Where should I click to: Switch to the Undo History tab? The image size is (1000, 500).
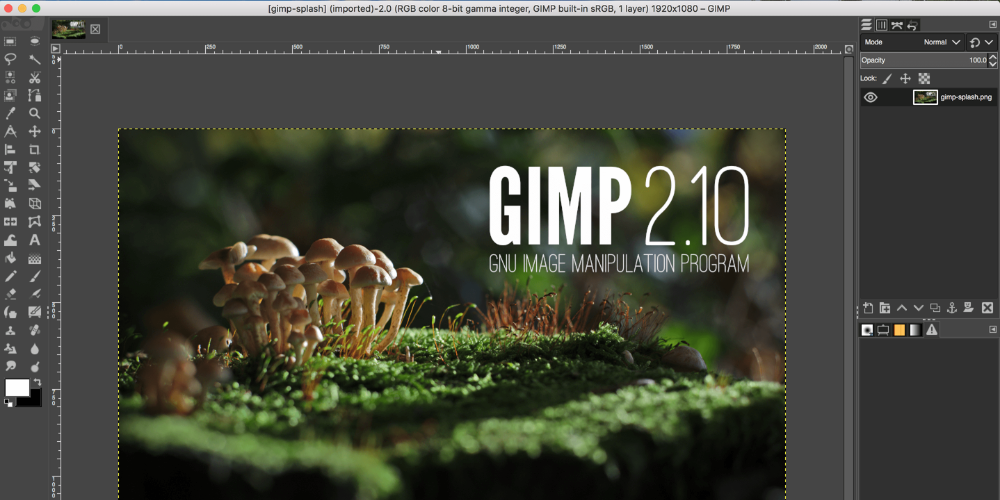(x=913, y=25)
